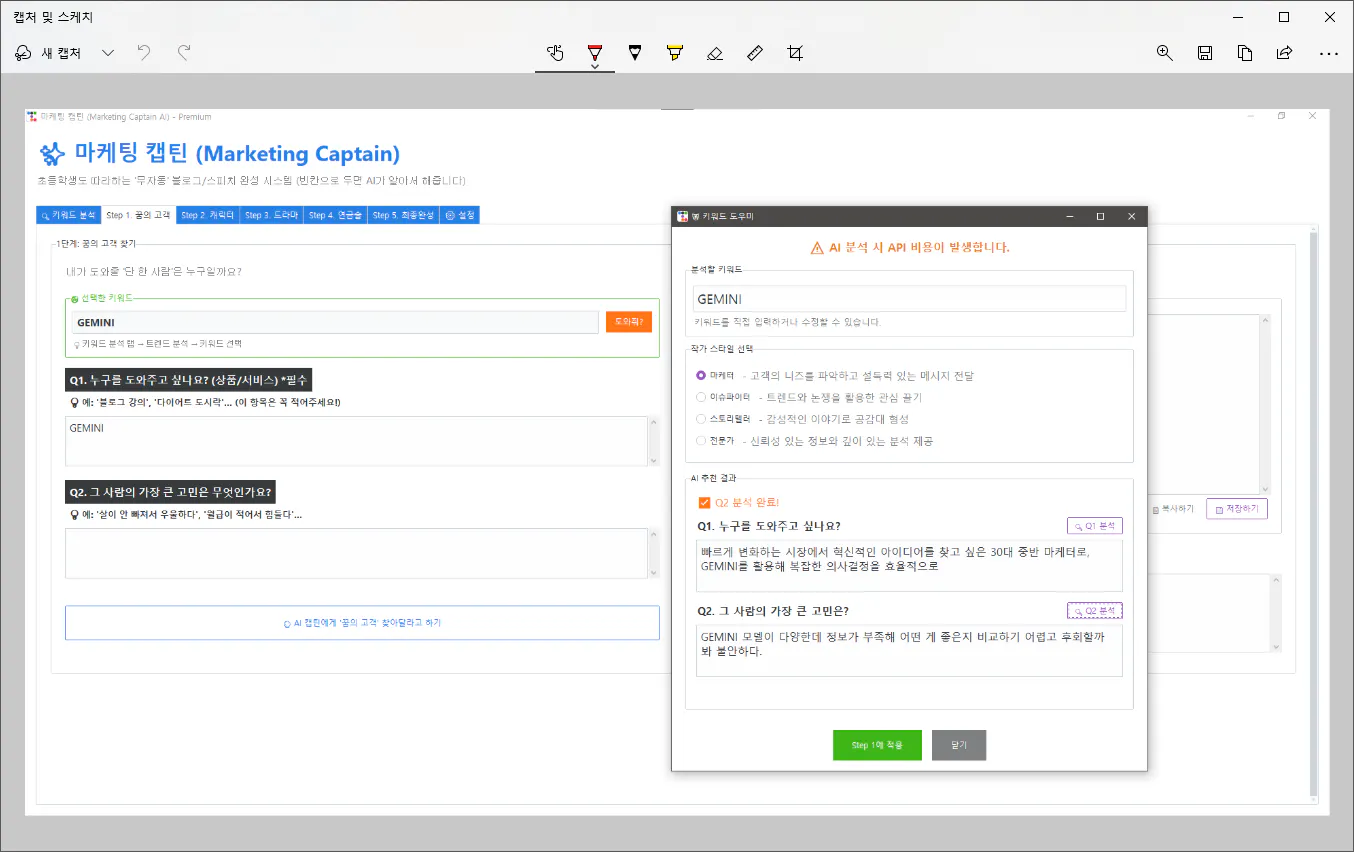1354x852 pixels.
Task: Expand the New Capture delay dropdown arrow
Action: pyautogui.click(x=108, y=53)
